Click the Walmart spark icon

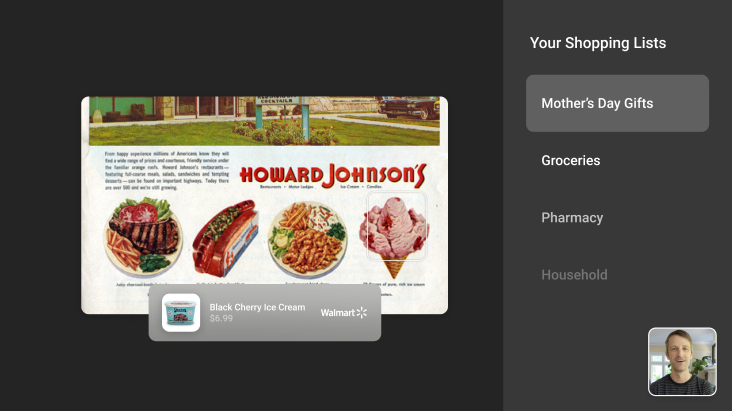tap(362, 312)
